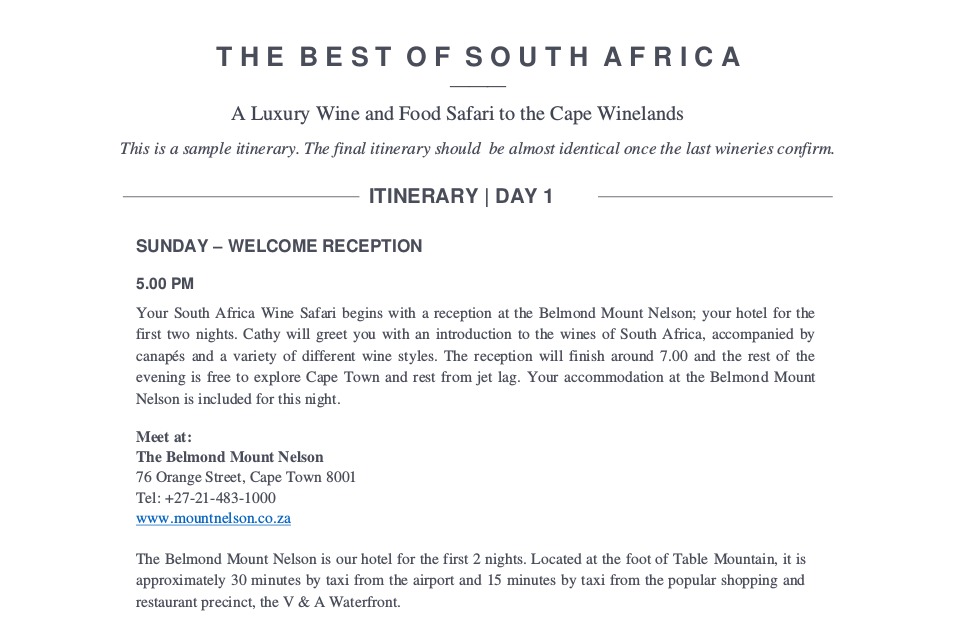Click the title 'The Best of South Africa'

coord(479,57)
